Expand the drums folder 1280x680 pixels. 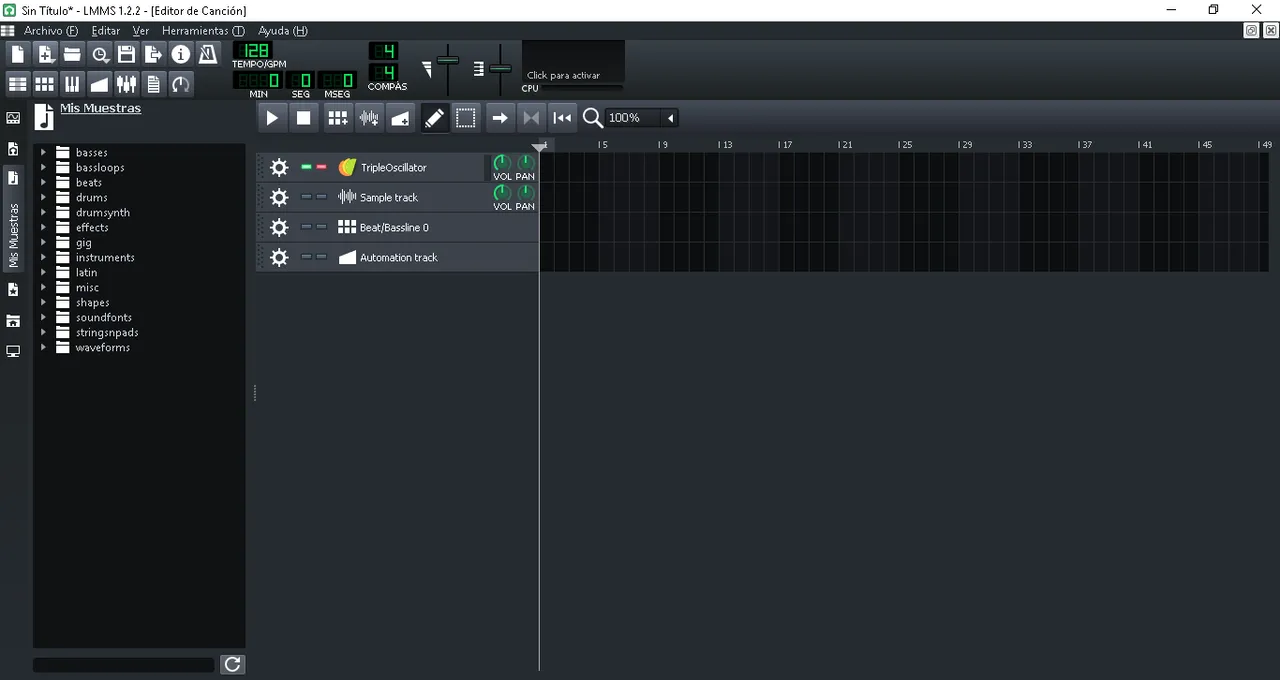pyautogui.click(x=43, y=198)
